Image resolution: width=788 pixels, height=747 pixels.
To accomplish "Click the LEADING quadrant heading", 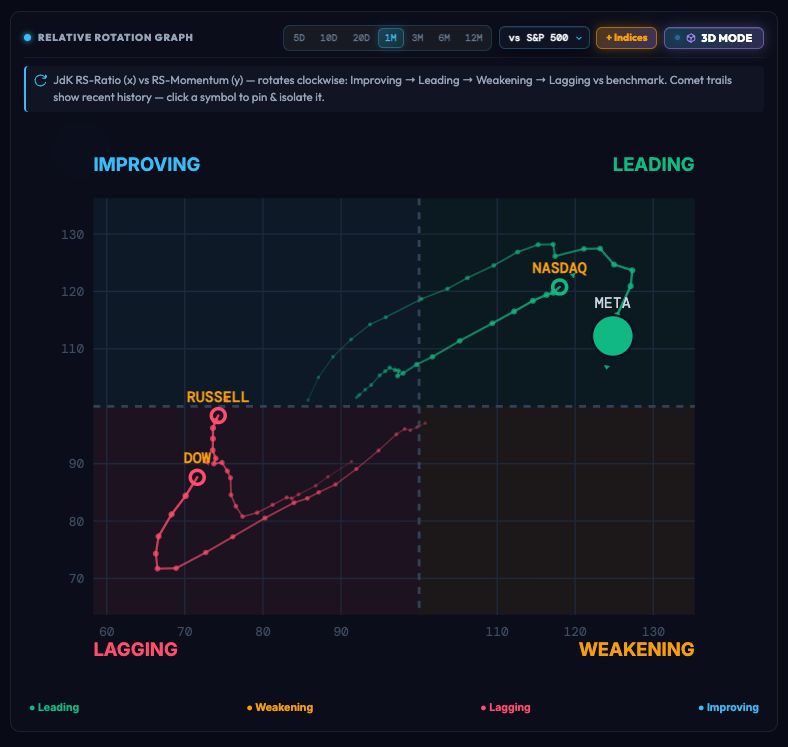I will click(x=653, y=164).
